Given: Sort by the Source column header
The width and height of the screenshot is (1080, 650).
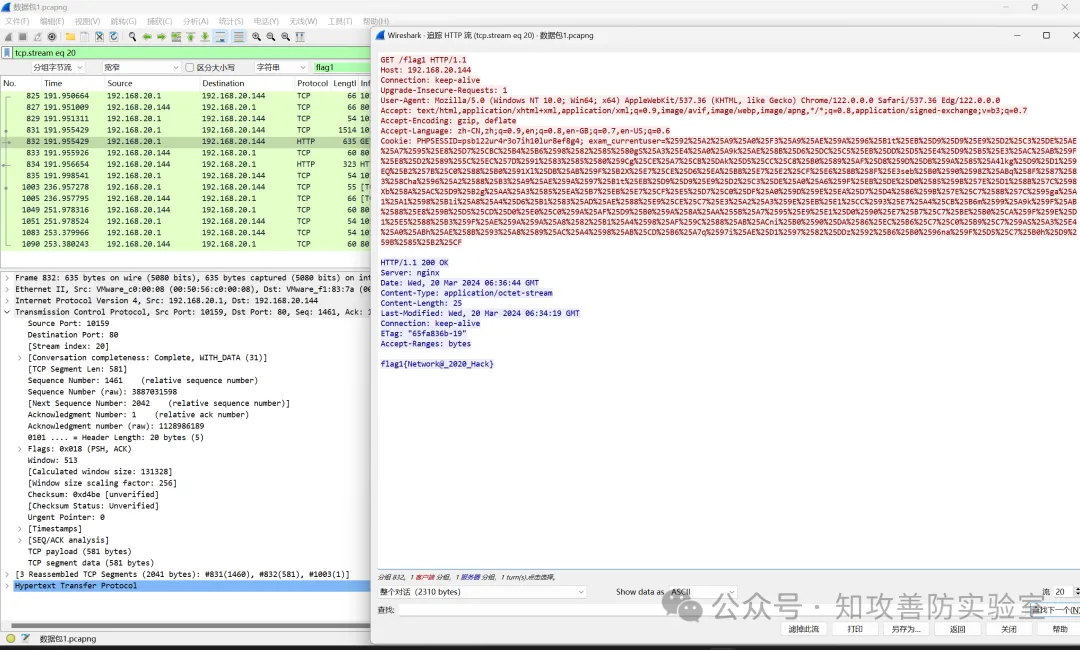Looking at the screenshot, I should tap(151, 83).
